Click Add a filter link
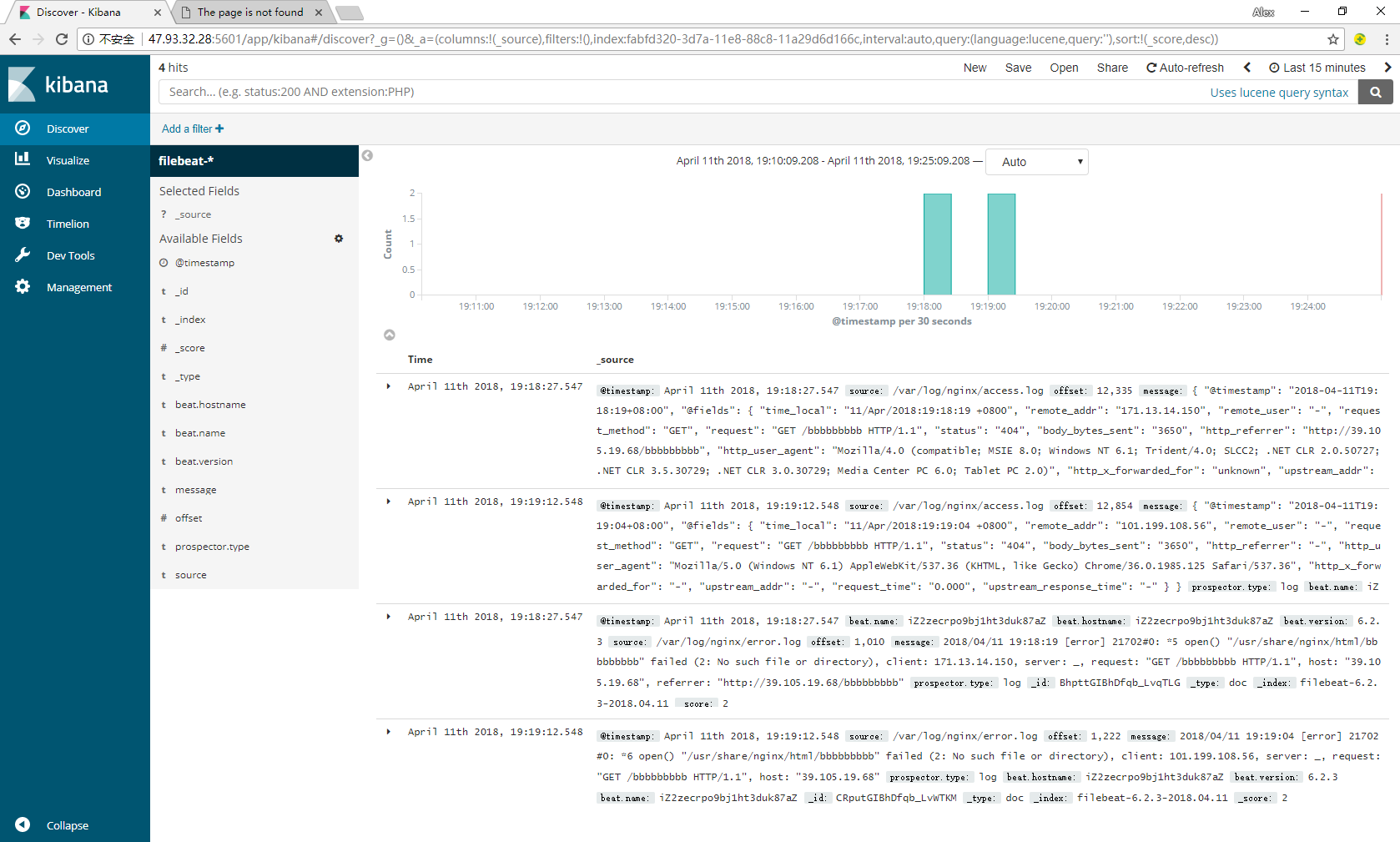Image resolution: width=1400 pixels, height=842 pixels. [193, 129]
